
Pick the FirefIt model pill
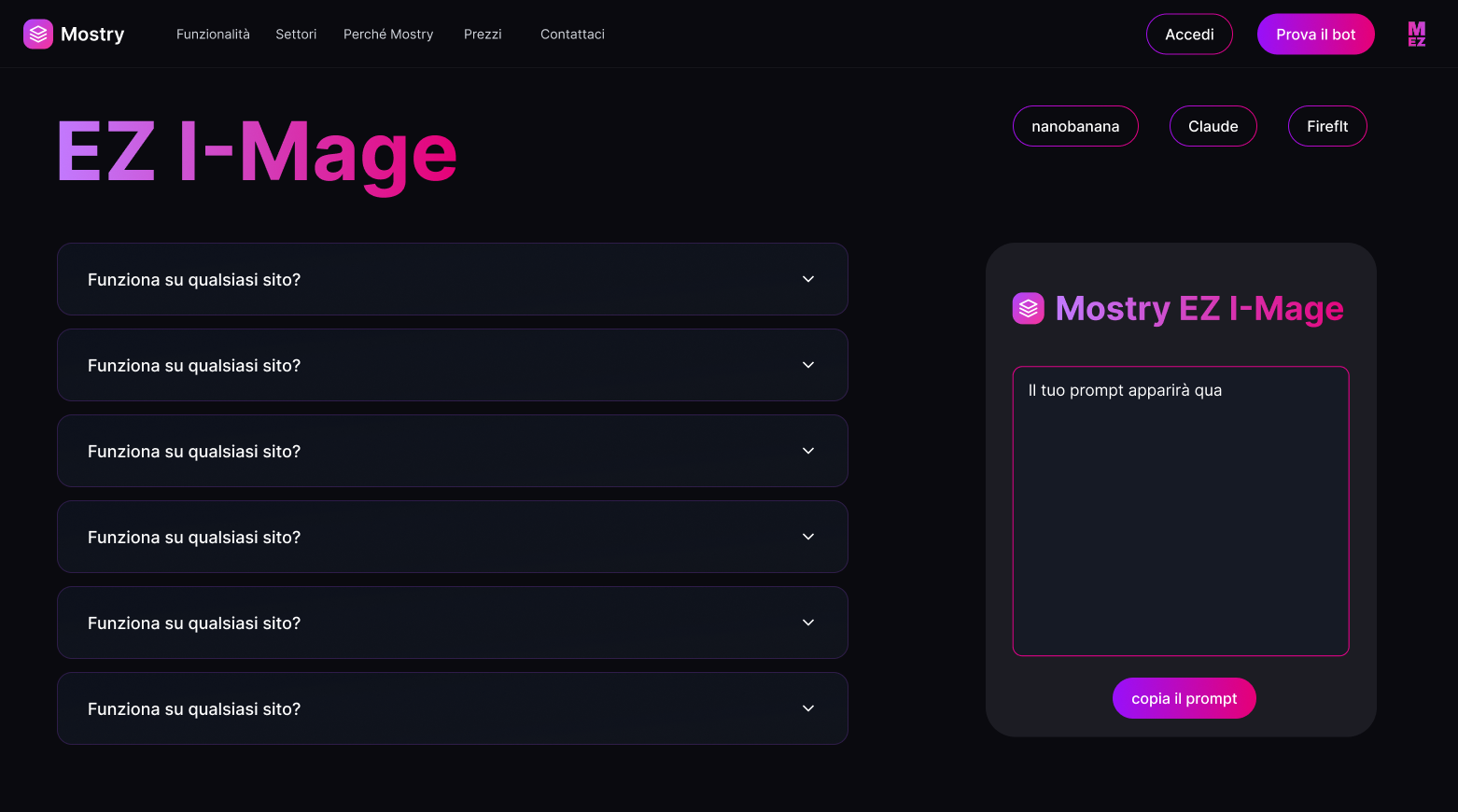(x=1327, y=126)
